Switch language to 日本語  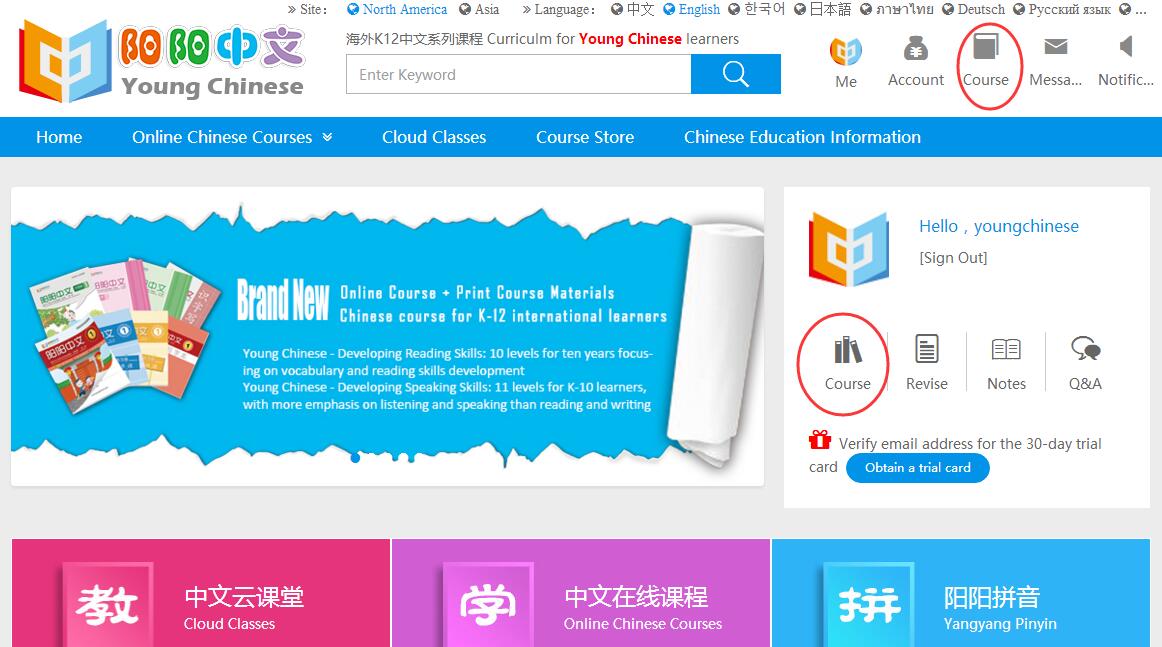click(x=823, y=10)
